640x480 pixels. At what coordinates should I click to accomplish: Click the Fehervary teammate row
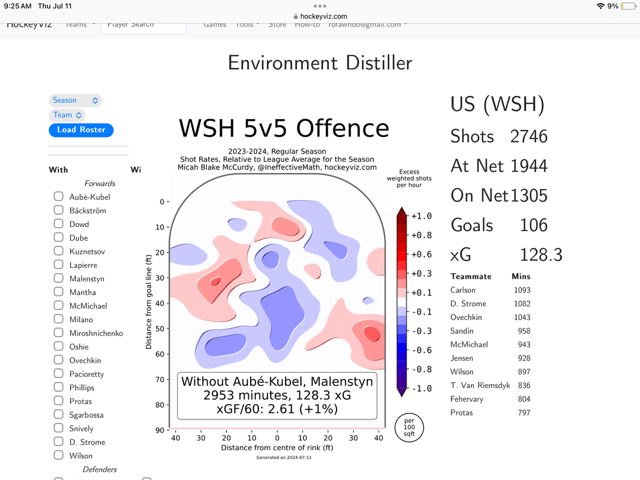click(490, 399)
